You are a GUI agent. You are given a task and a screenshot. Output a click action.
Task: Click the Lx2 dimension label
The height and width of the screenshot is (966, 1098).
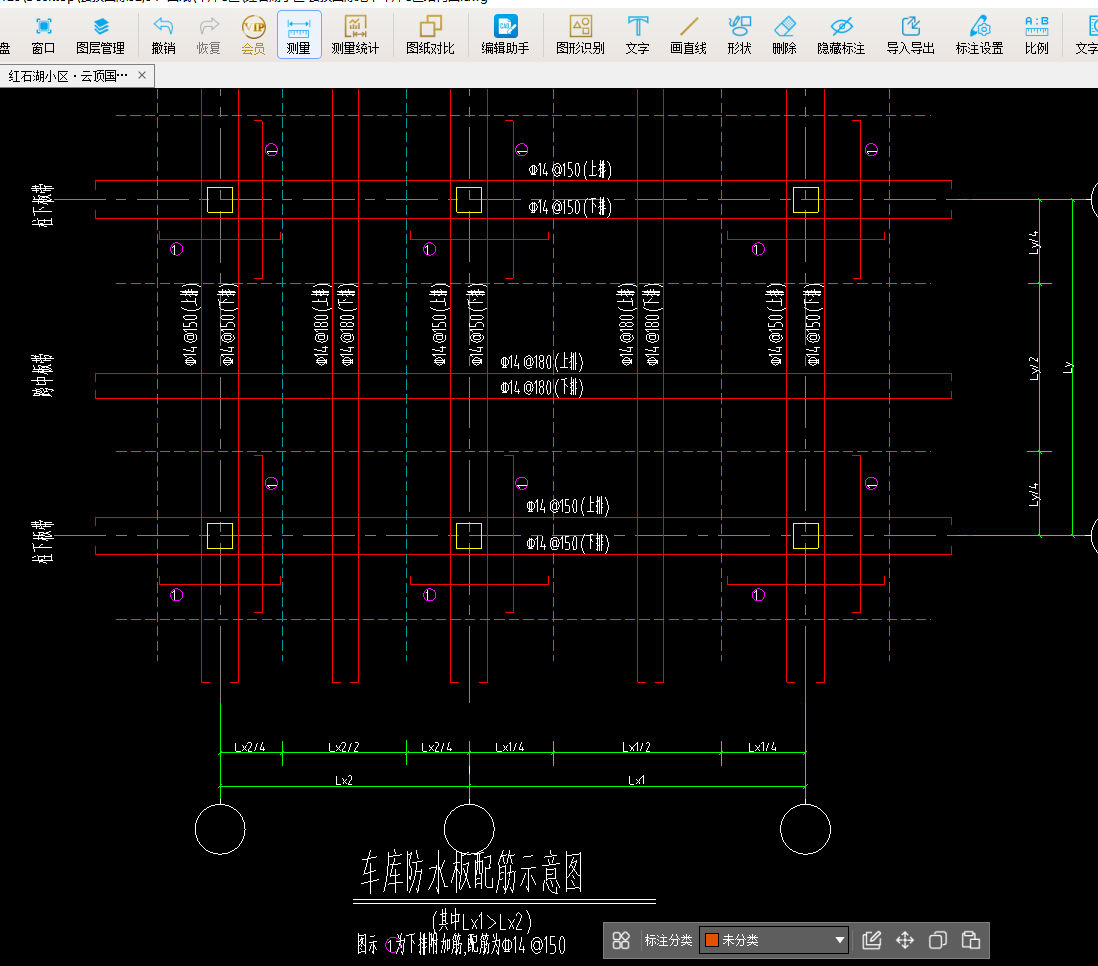[344, 780]
